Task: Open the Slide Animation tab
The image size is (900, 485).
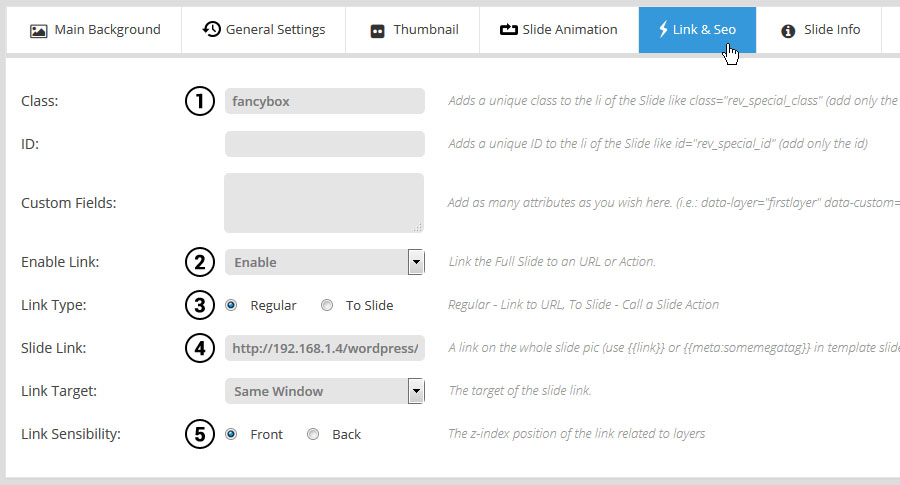Action: 559,30
